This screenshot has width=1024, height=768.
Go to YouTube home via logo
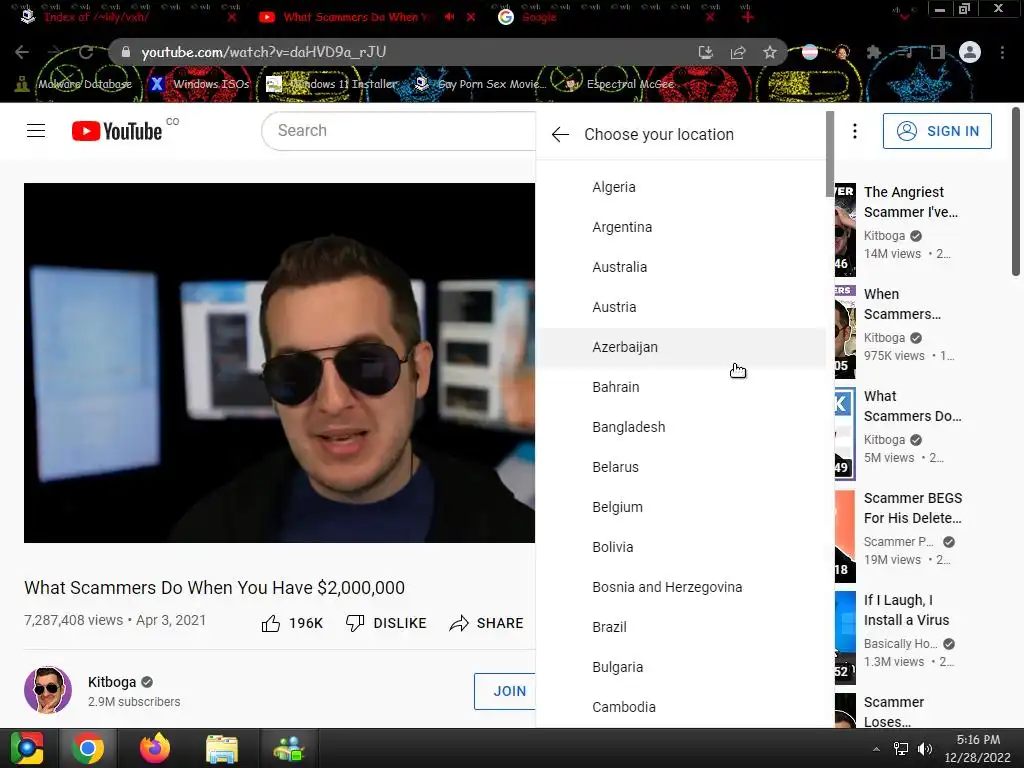tap(116, 131)
